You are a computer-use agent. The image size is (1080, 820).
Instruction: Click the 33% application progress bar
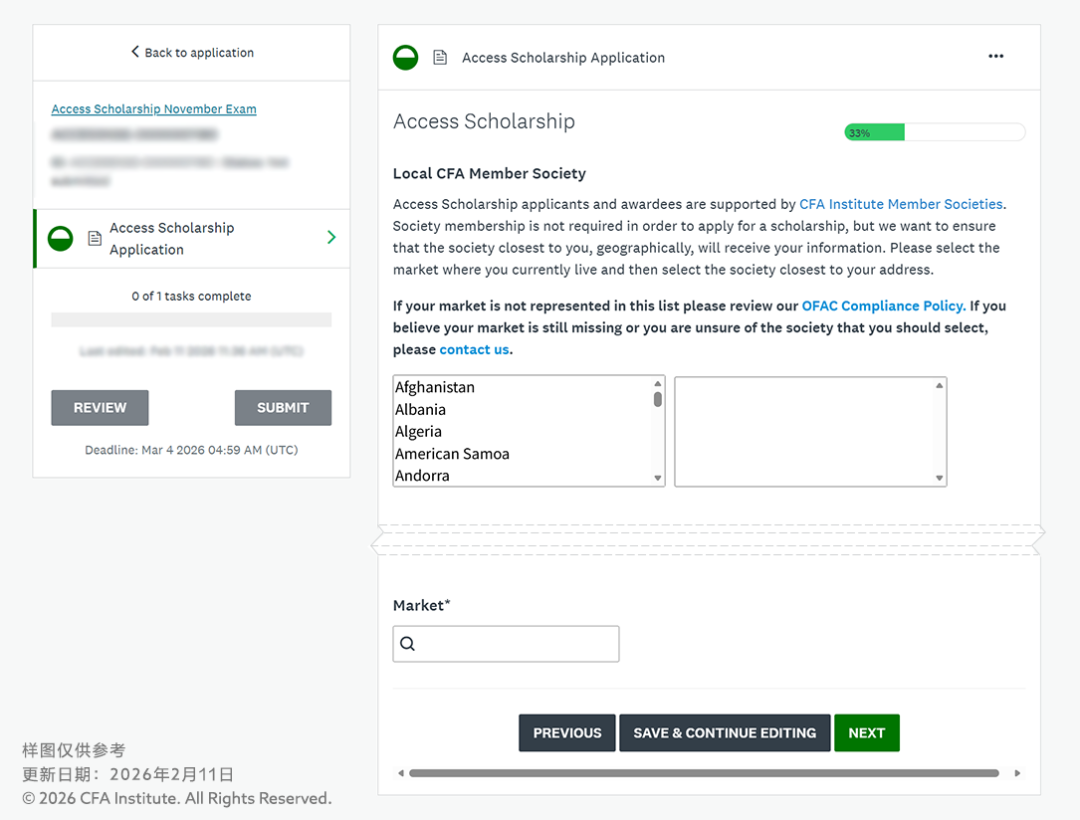tap(934, 132)
